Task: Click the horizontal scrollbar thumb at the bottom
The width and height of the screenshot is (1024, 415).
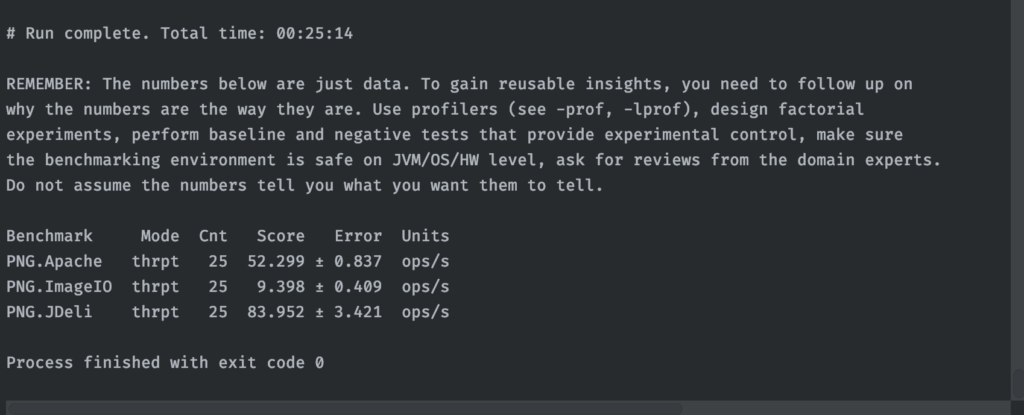Action: (x=340, y=408)
